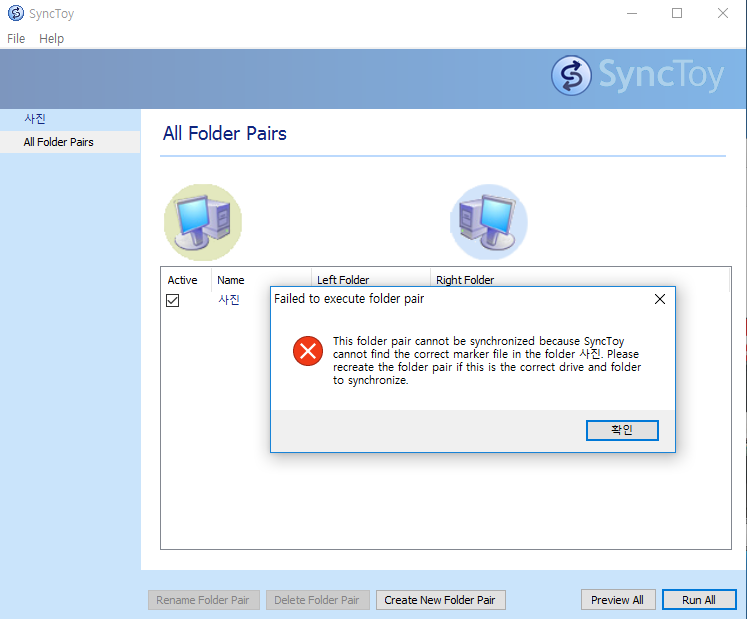Click the left folder computer icon
The image size is (747, 619).
(203, 222)
